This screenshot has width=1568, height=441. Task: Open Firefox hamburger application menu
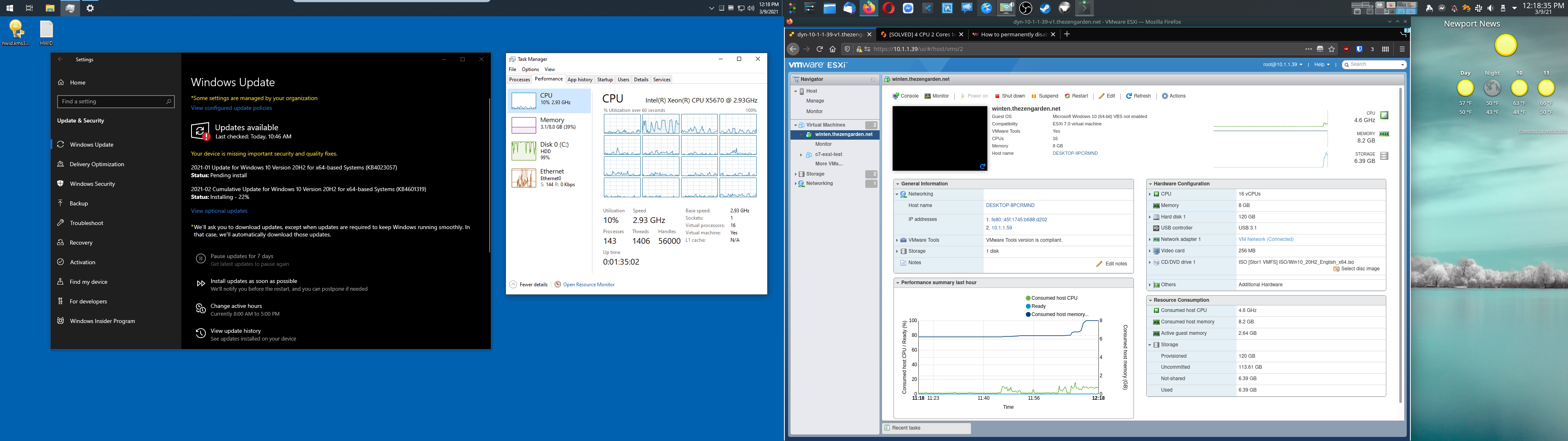1402,49
